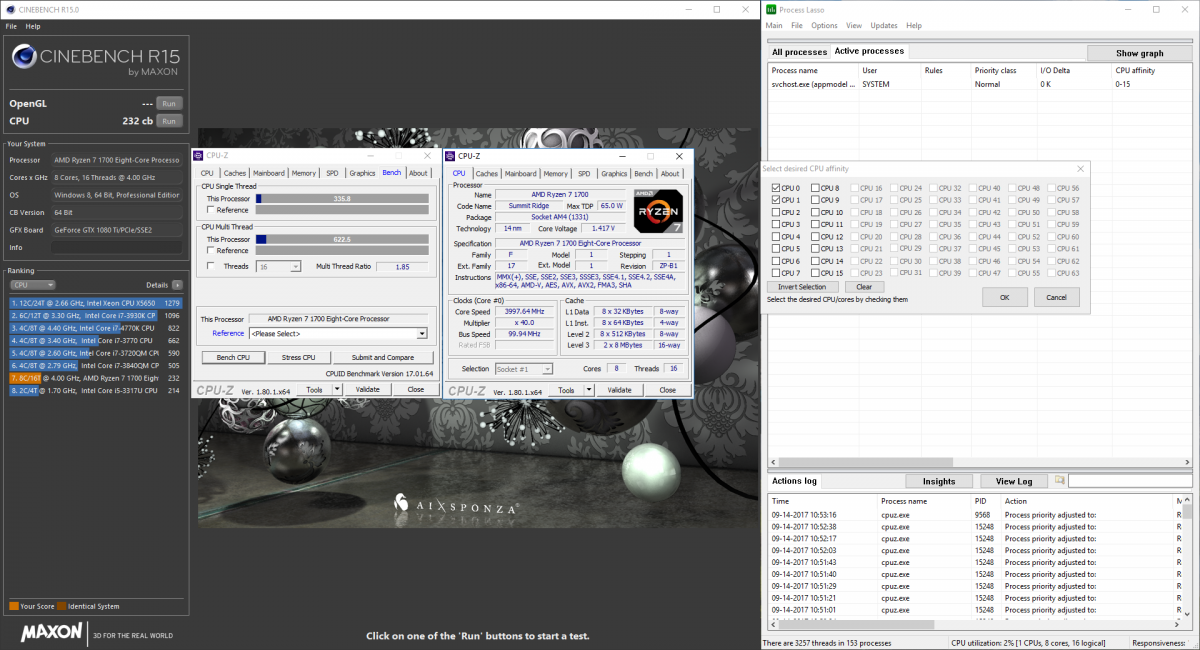
Task: Open the Cinebench File menu
Action: (x=11, y=26)
